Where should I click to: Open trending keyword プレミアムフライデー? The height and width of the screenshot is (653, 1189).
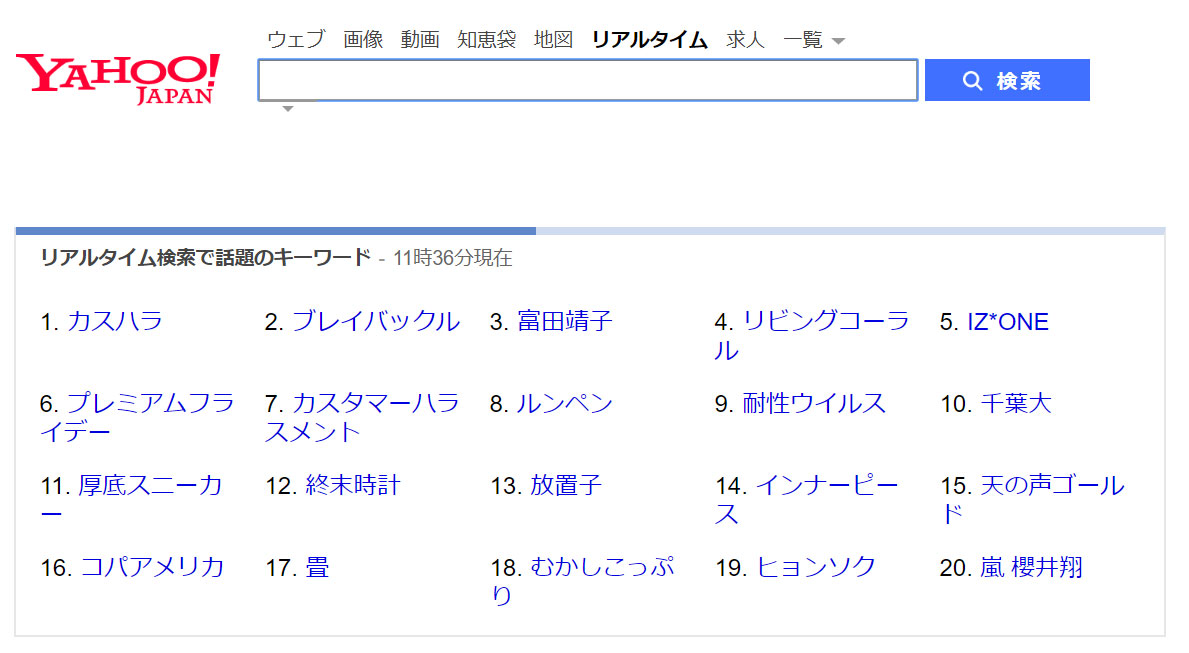click(x=137, y=417)
